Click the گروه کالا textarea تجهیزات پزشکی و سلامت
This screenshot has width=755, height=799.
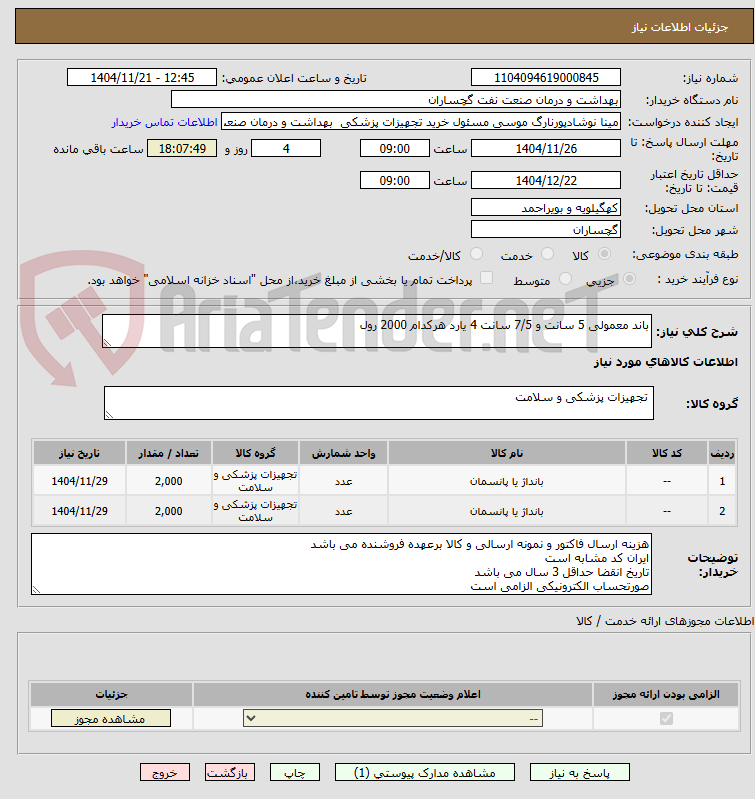tap(379, 403)
